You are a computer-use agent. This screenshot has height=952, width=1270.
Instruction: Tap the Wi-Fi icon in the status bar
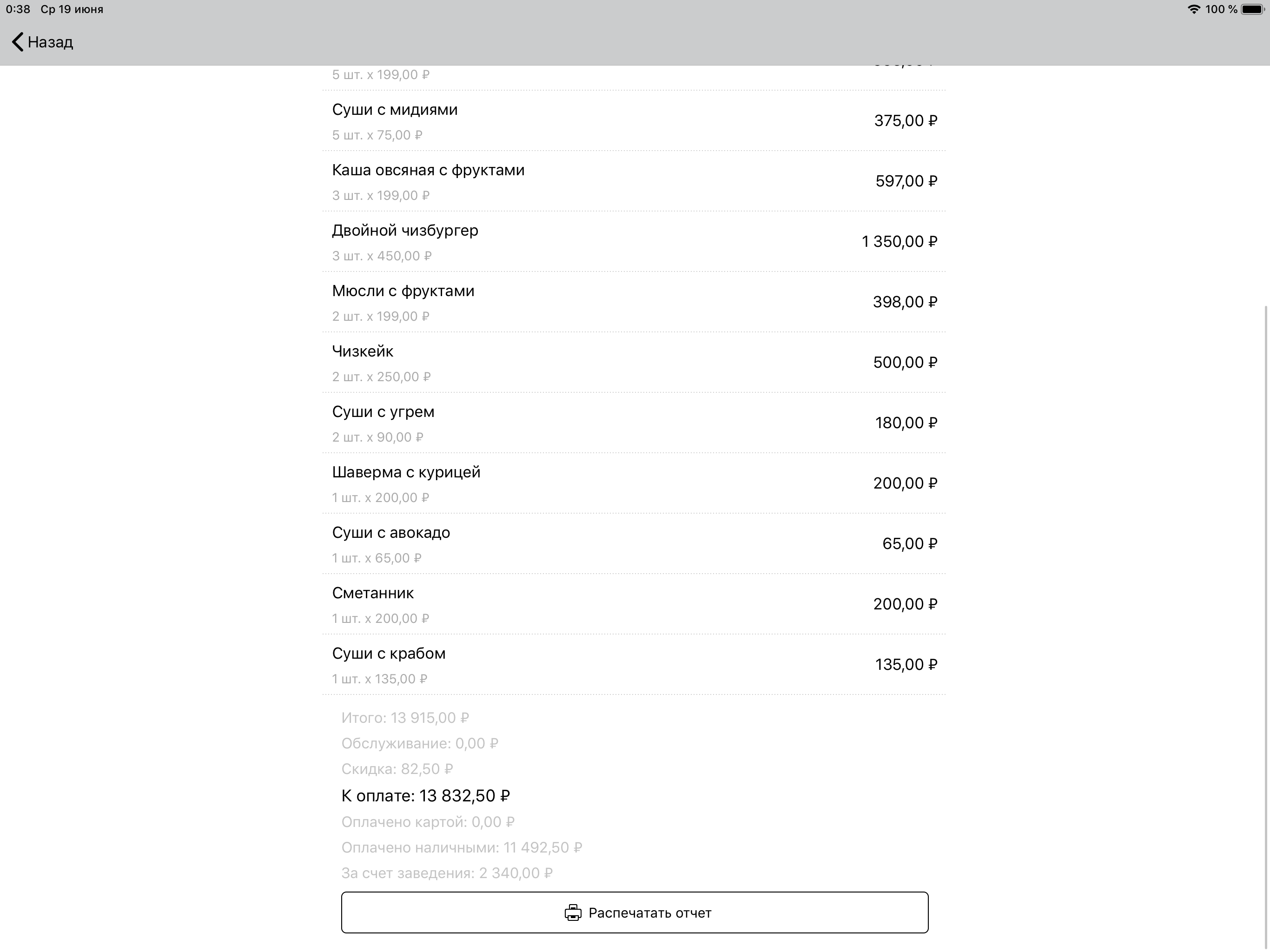(x=1195, y=9)
